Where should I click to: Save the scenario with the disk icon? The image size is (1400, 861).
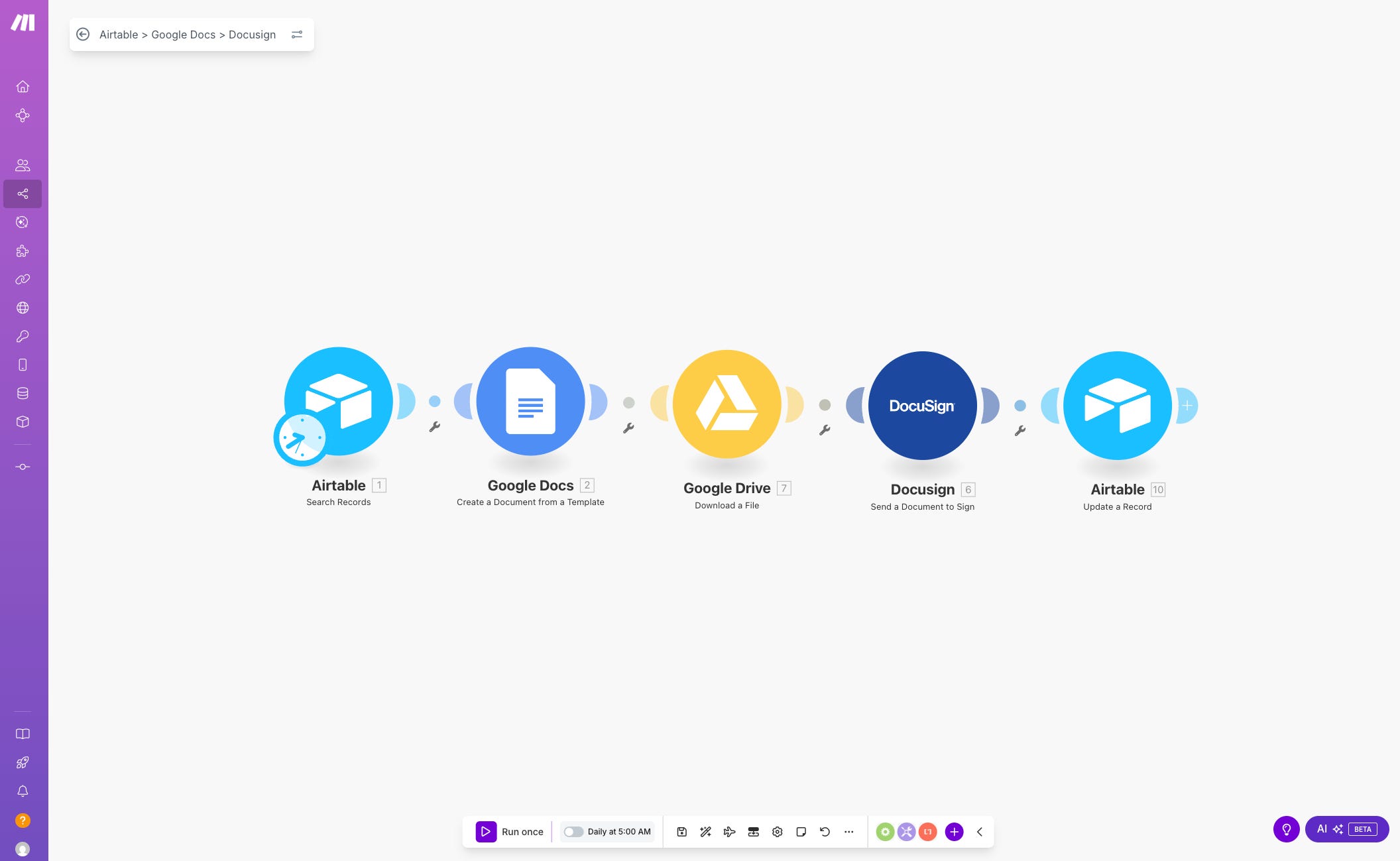click(x=681, y=831)
